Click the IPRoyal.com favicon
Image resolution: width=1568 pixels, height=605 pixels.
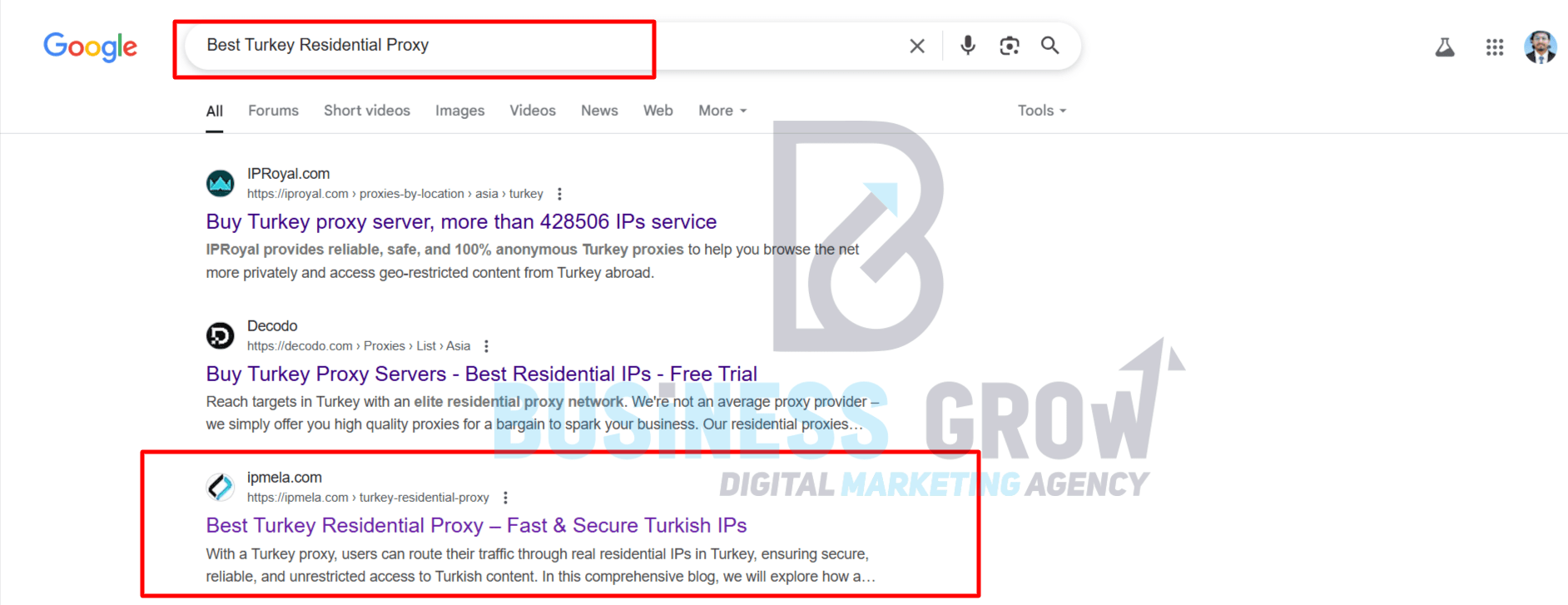221,183
